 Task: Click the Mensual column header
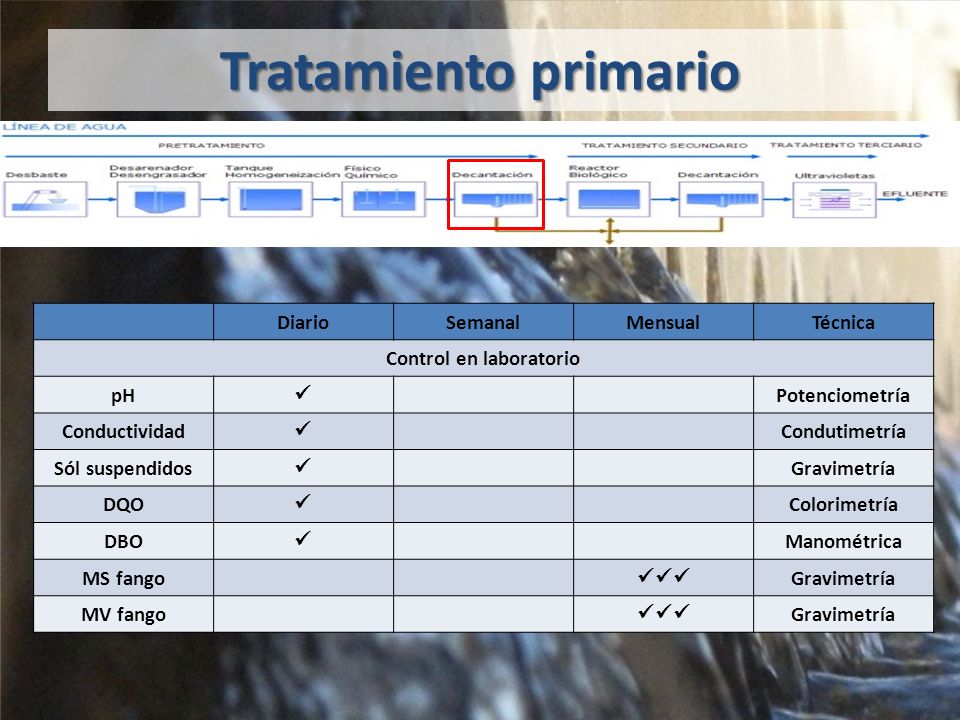(x=663, y=322)
